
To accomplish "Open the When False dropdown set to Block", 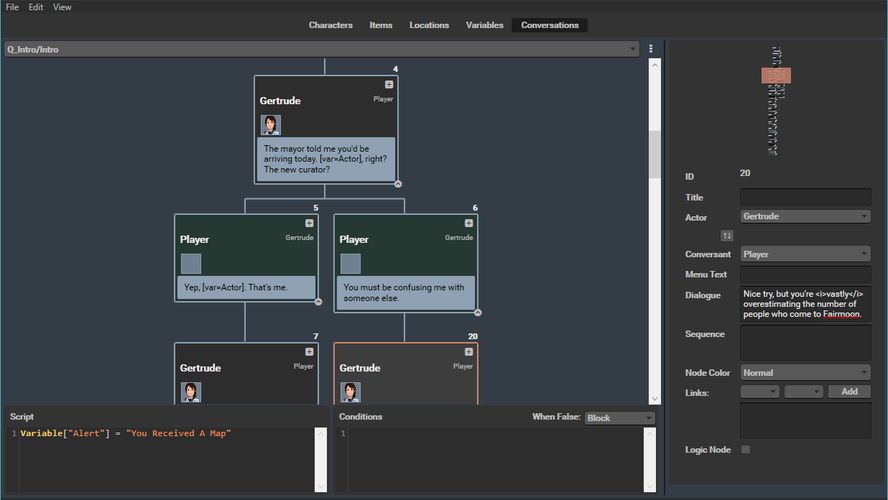I will [619, 418].
